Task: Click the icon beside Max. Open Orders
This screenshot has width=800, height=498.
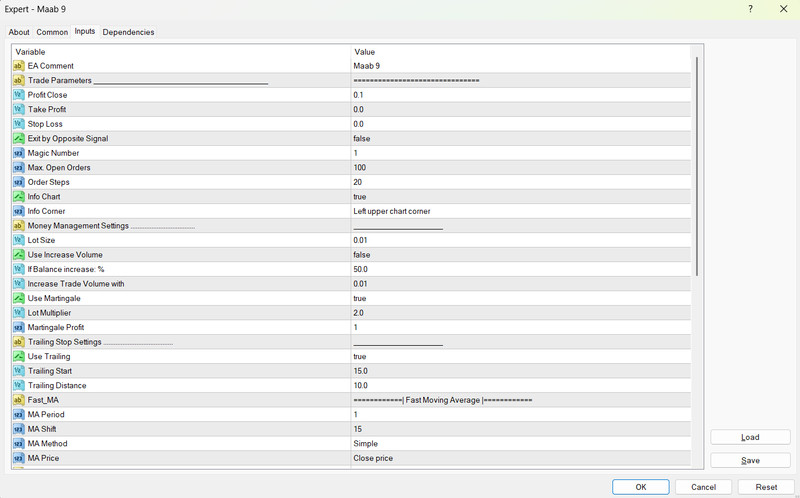Action: (18, 168)
